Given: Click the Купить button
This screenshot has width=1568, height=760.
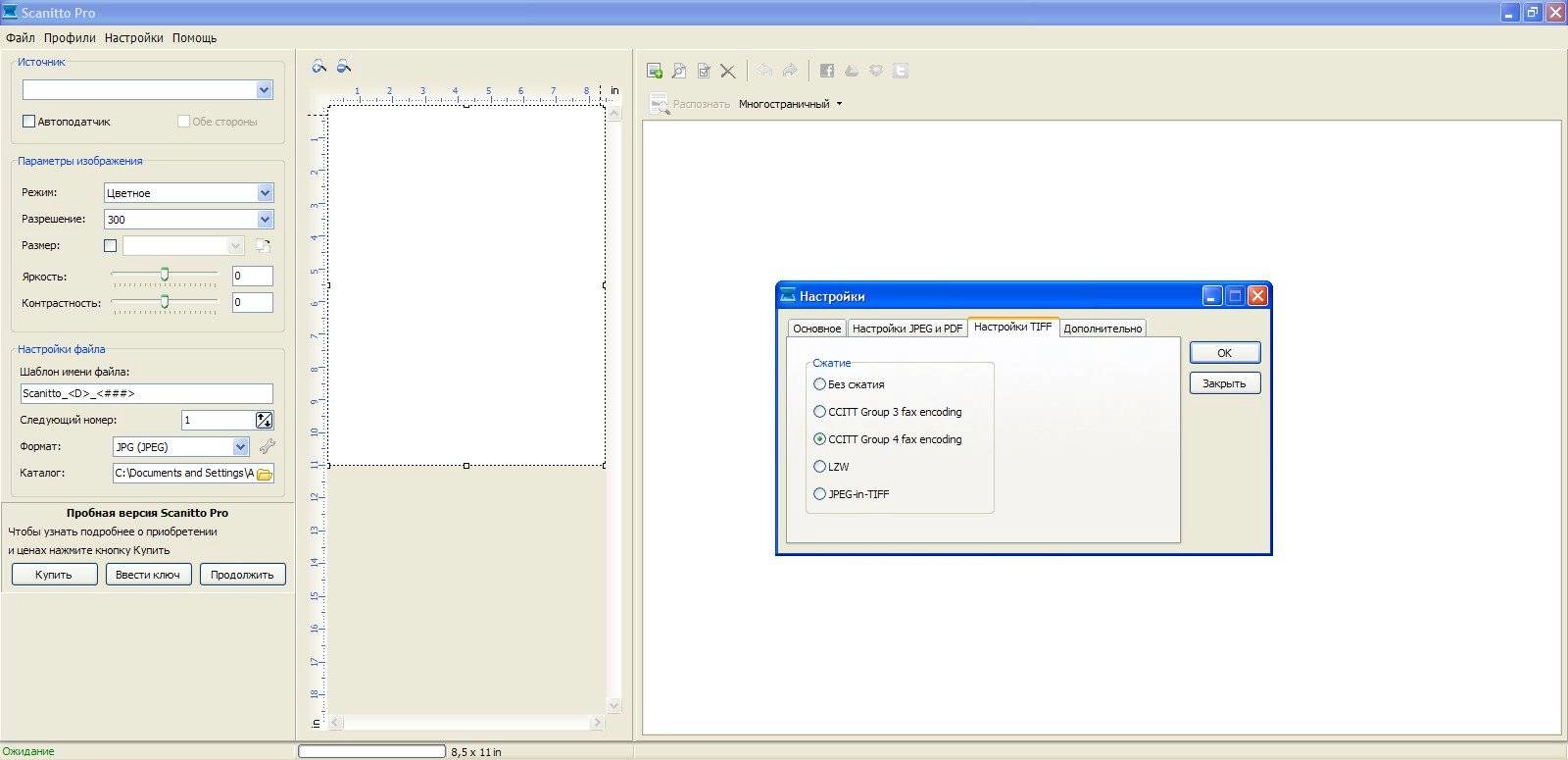Looking at the screenshot, I should tap(54, 575).
